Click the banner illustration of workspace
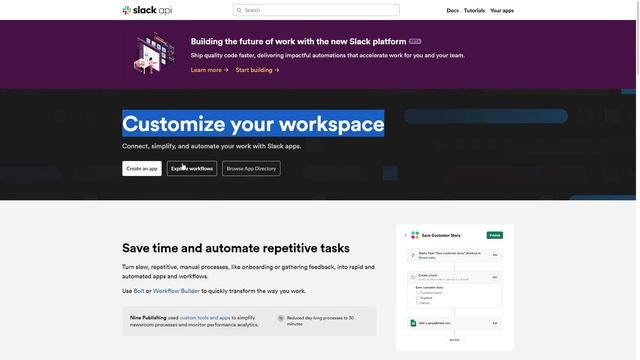640x360 pixels. (154, 54)
